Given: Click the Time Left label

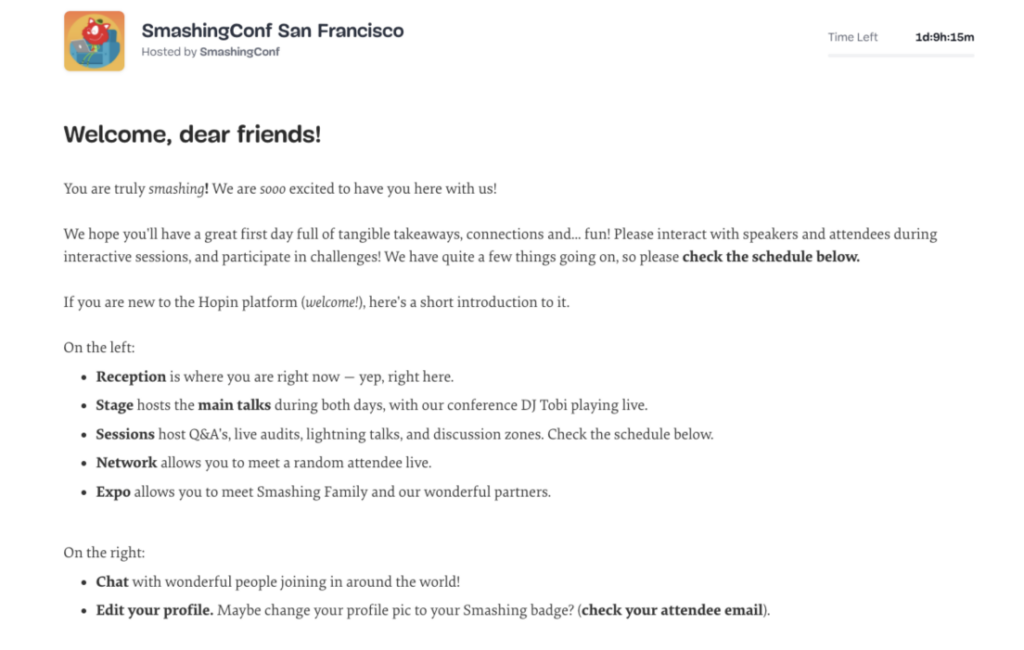Looking at the screenshot, I should pyautogui.click(x=852, y=37).
